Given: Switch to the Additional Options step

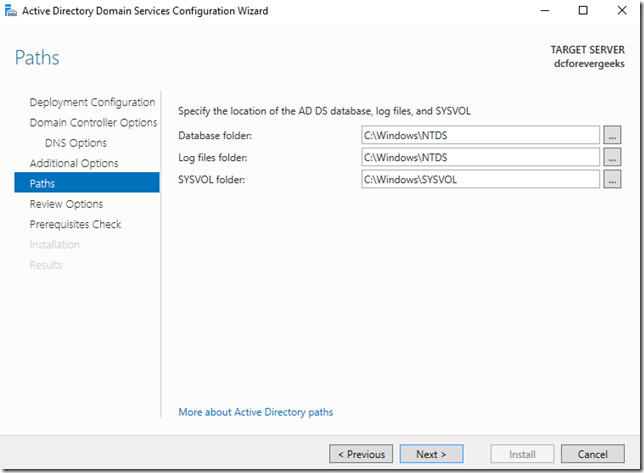Looking at the screenshot, I should tap(74, 163).
